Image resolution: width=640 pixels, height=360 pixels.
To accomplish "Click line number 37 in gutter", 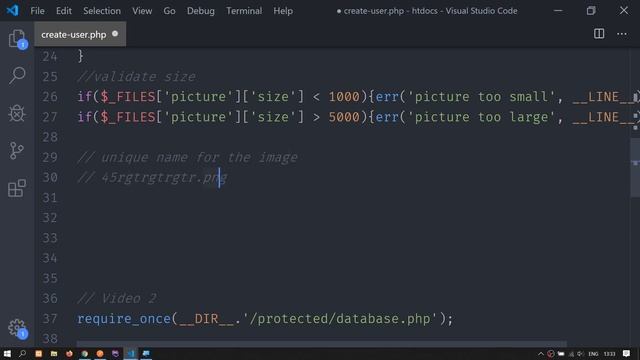I will click(x=50, y=318).
